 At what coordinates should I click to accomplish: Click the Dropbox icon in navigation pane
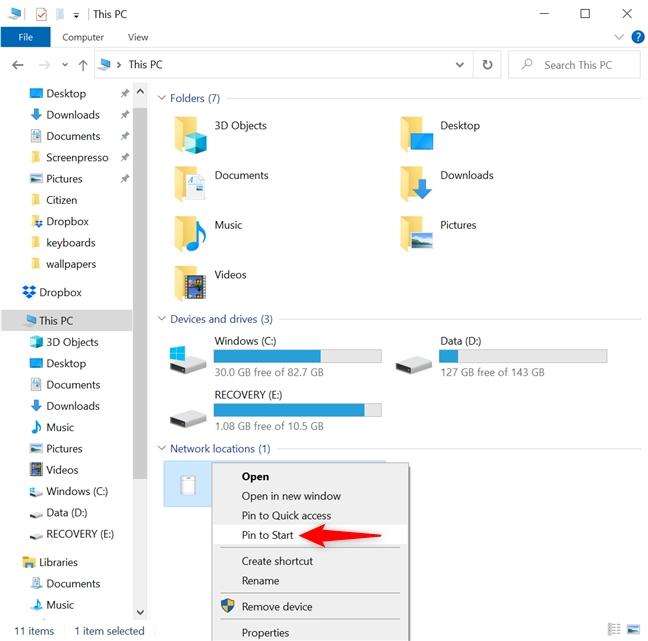click(x=29, y=292)
